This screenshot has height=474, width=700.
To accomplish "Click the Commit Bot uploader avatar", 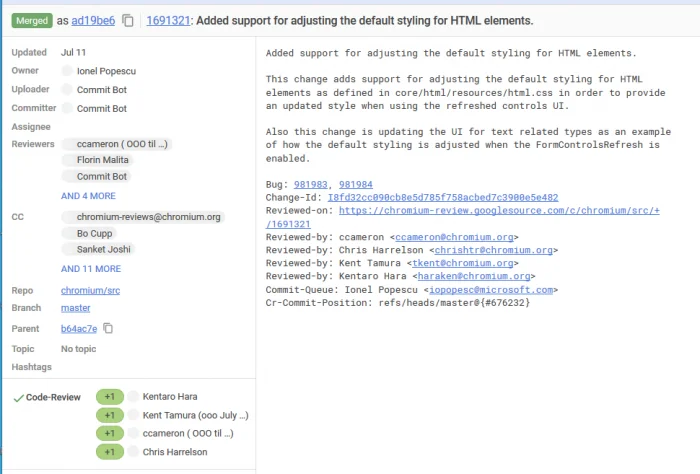I will (x=67, y=90).
